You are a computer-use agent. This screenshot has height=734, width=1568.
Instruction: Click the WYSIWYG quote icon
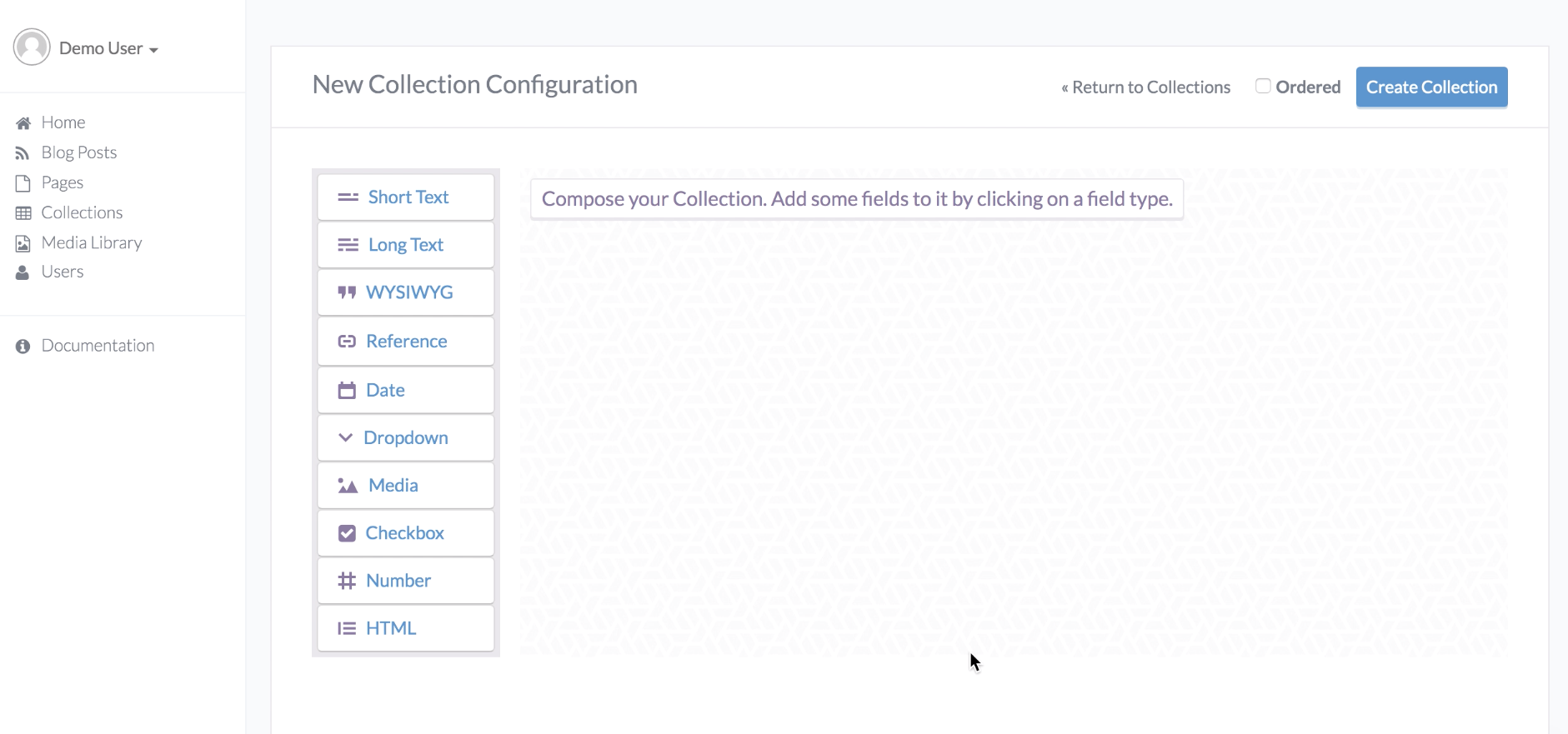[347, 292]
